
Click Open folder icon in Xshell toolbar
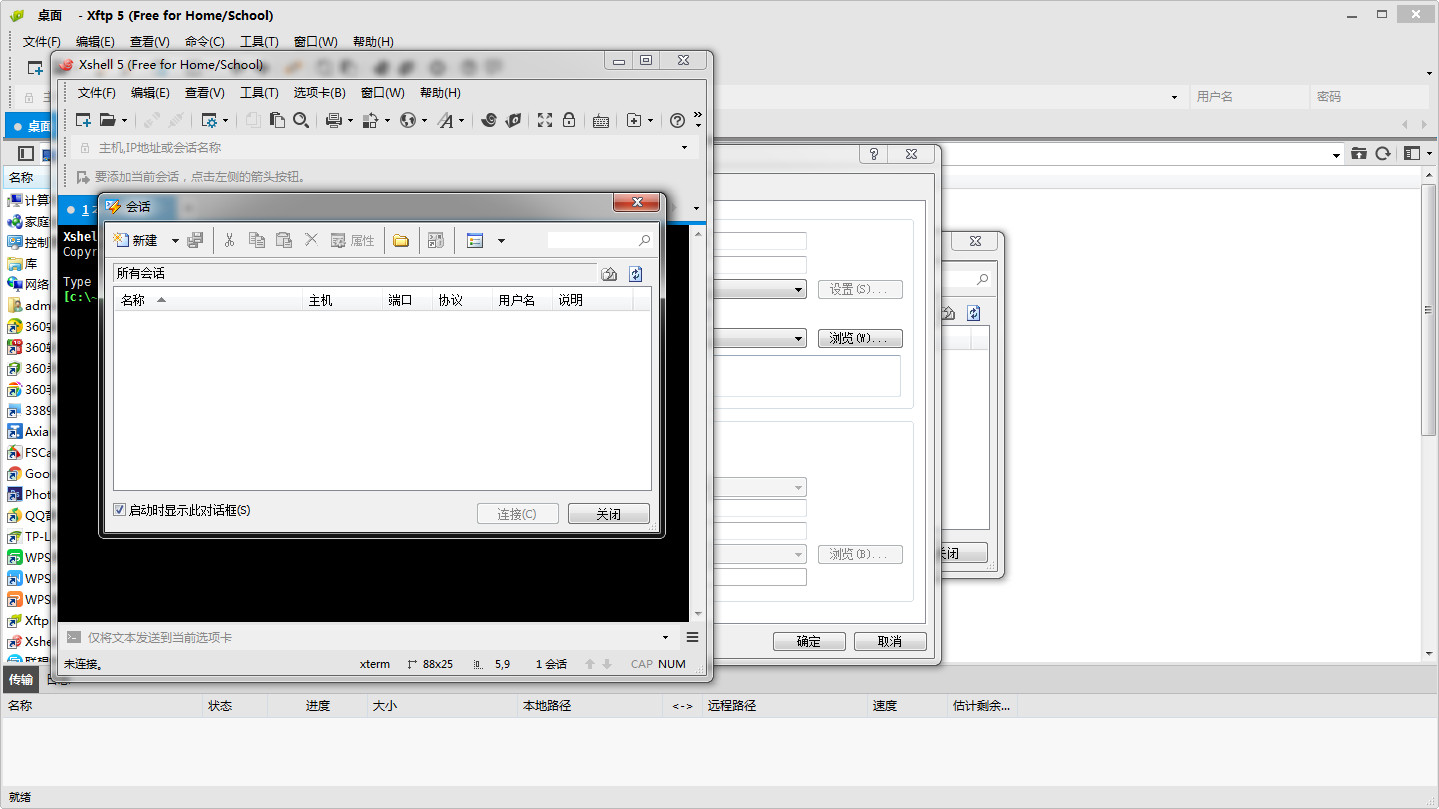coord(108,120)
